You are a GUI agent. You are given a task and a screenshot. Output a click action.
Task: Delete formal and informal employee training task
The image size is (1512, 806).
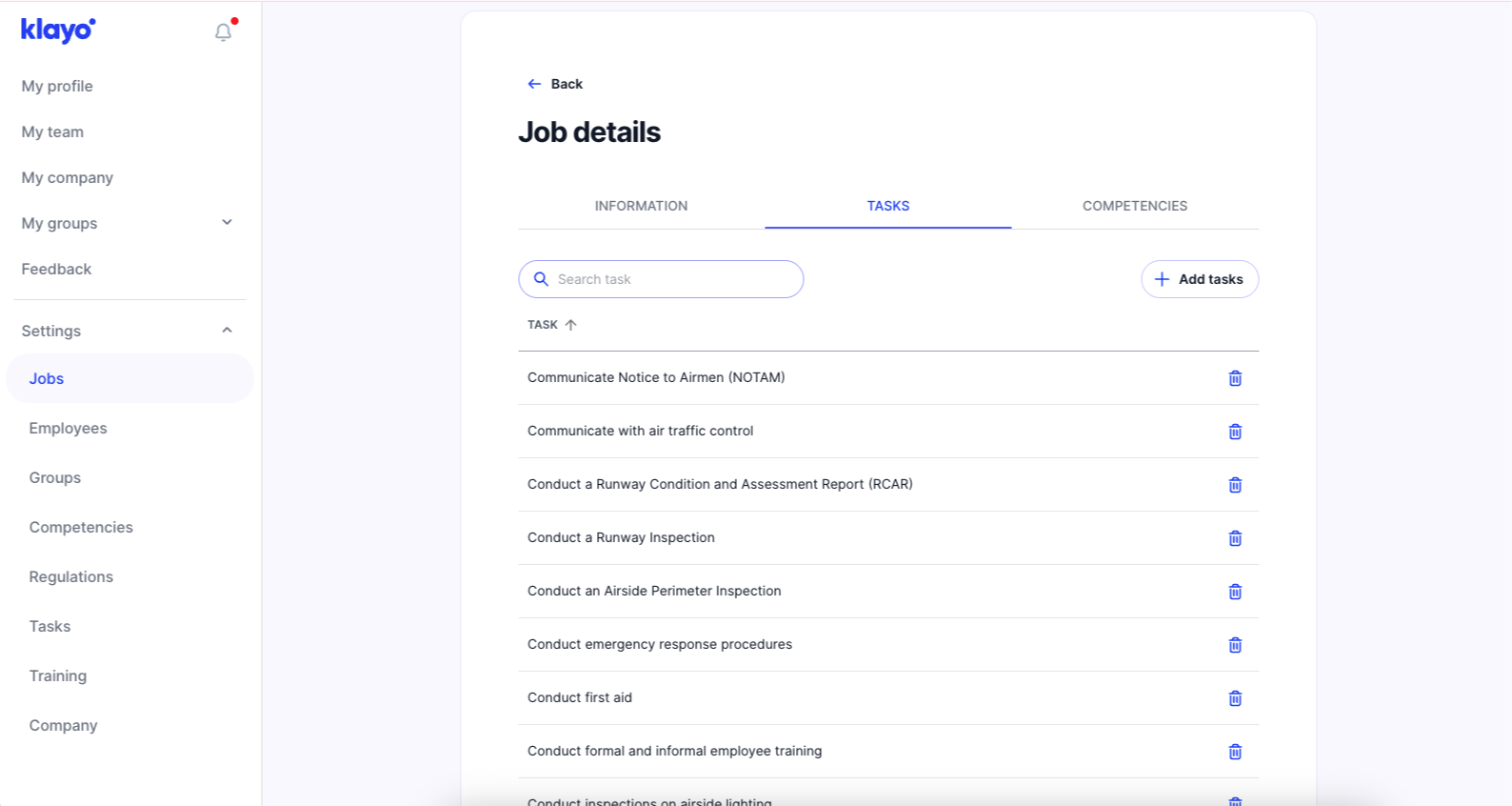1235,752
